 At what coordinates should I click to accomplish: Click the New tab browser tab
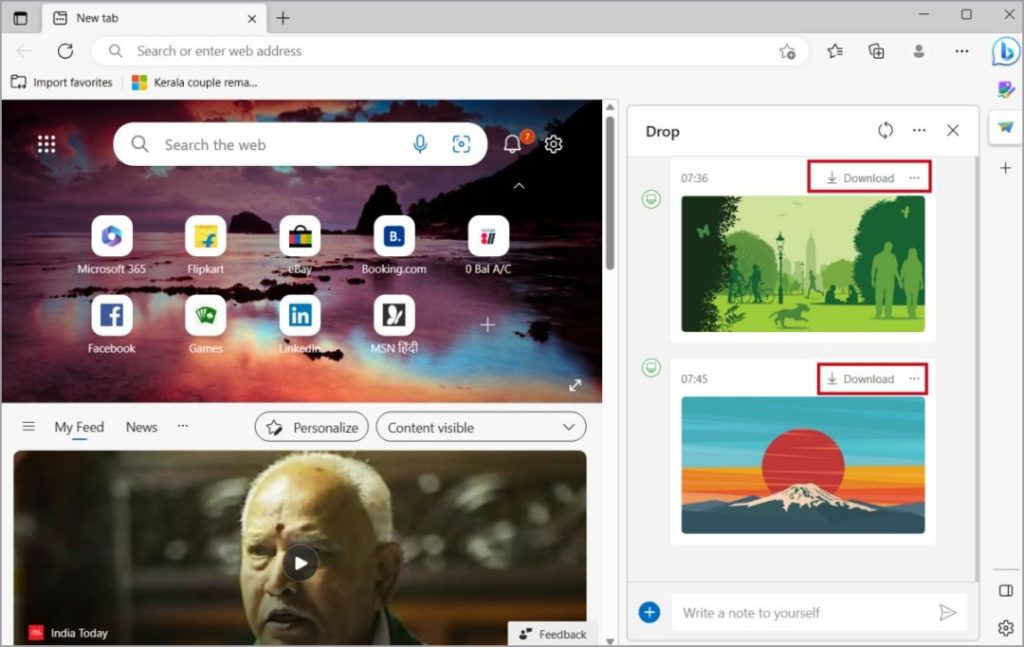[98, 17]
